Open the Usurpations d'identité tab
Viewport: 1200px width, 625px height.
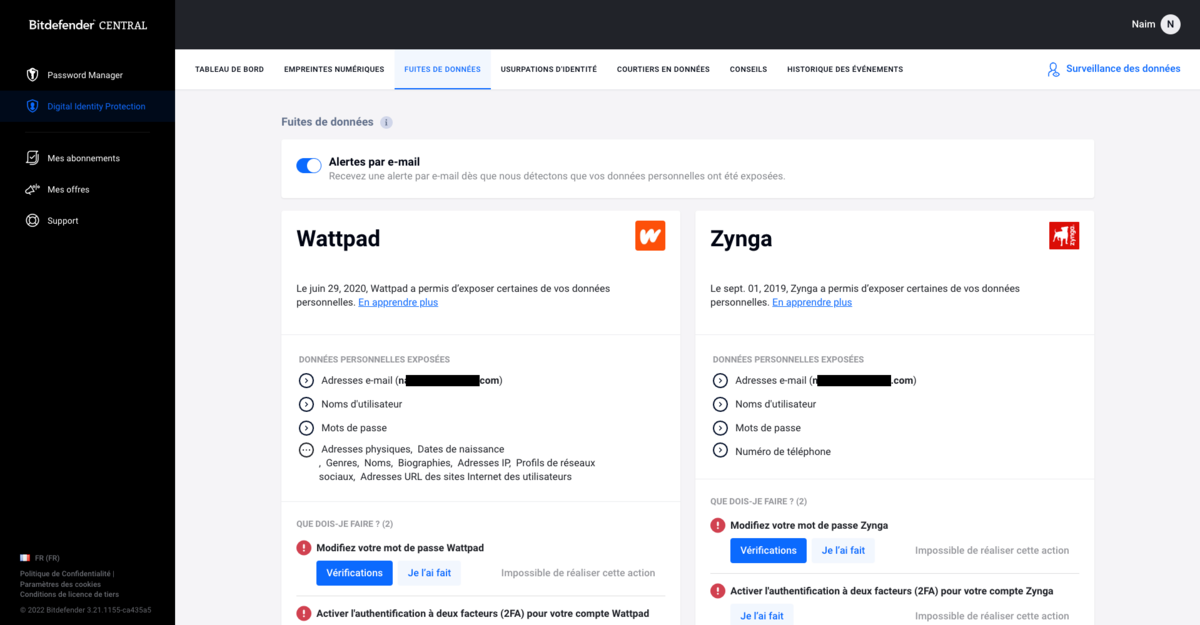(549, 69)
